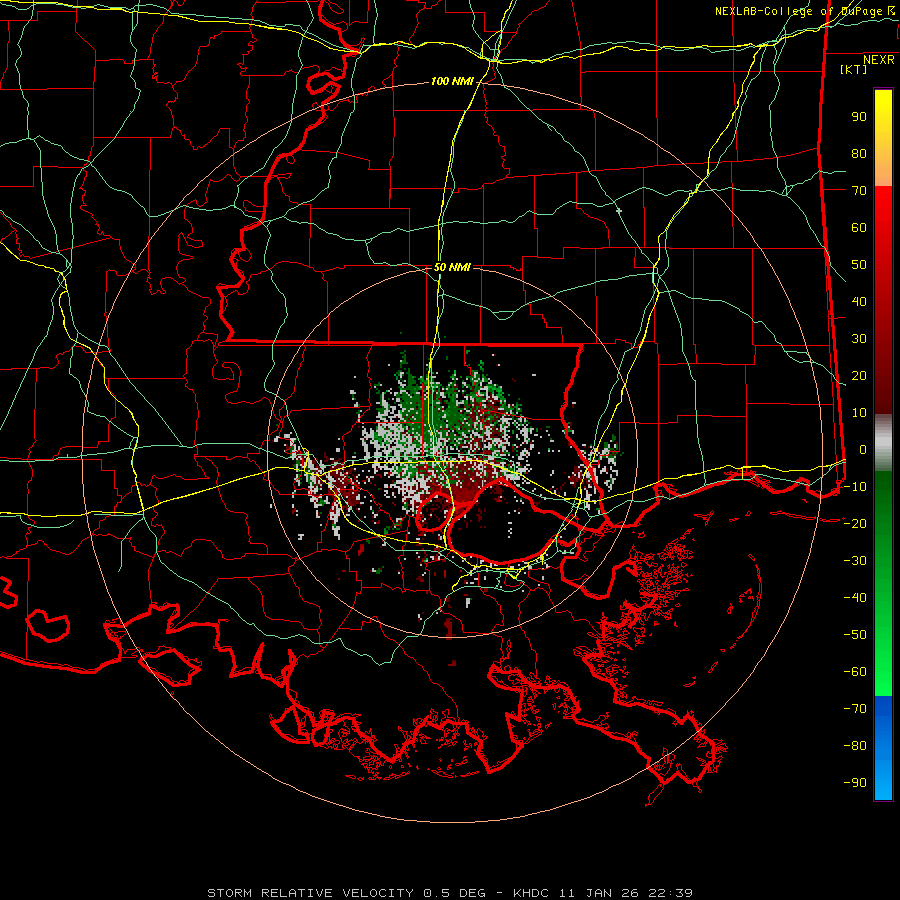This screenshot has height=900, width=900.
Task: Click the 80 value on velocity scale
Action: (859, 154)
